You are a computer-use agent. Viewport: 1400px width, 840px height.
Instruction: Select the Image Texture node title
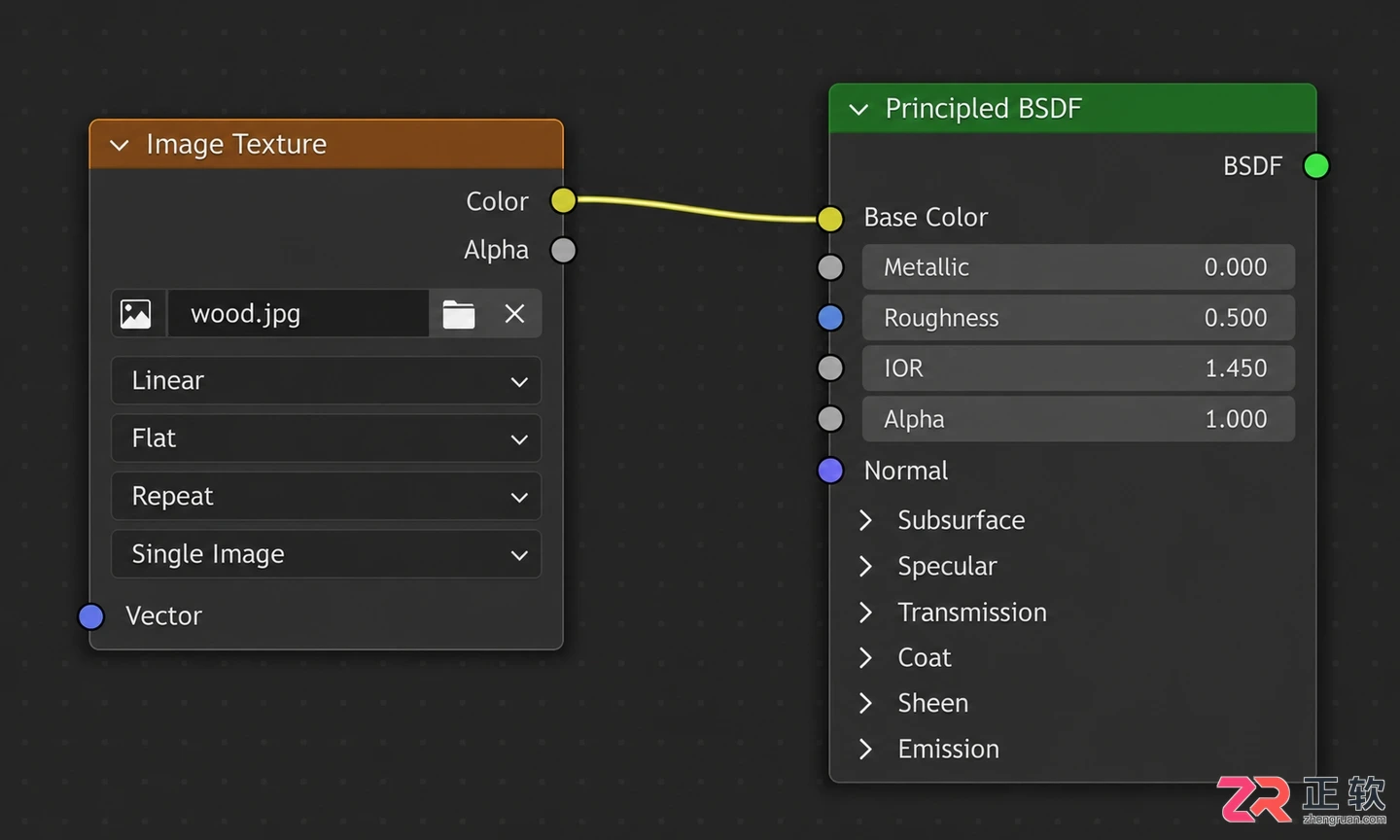[x=236, y=145]
